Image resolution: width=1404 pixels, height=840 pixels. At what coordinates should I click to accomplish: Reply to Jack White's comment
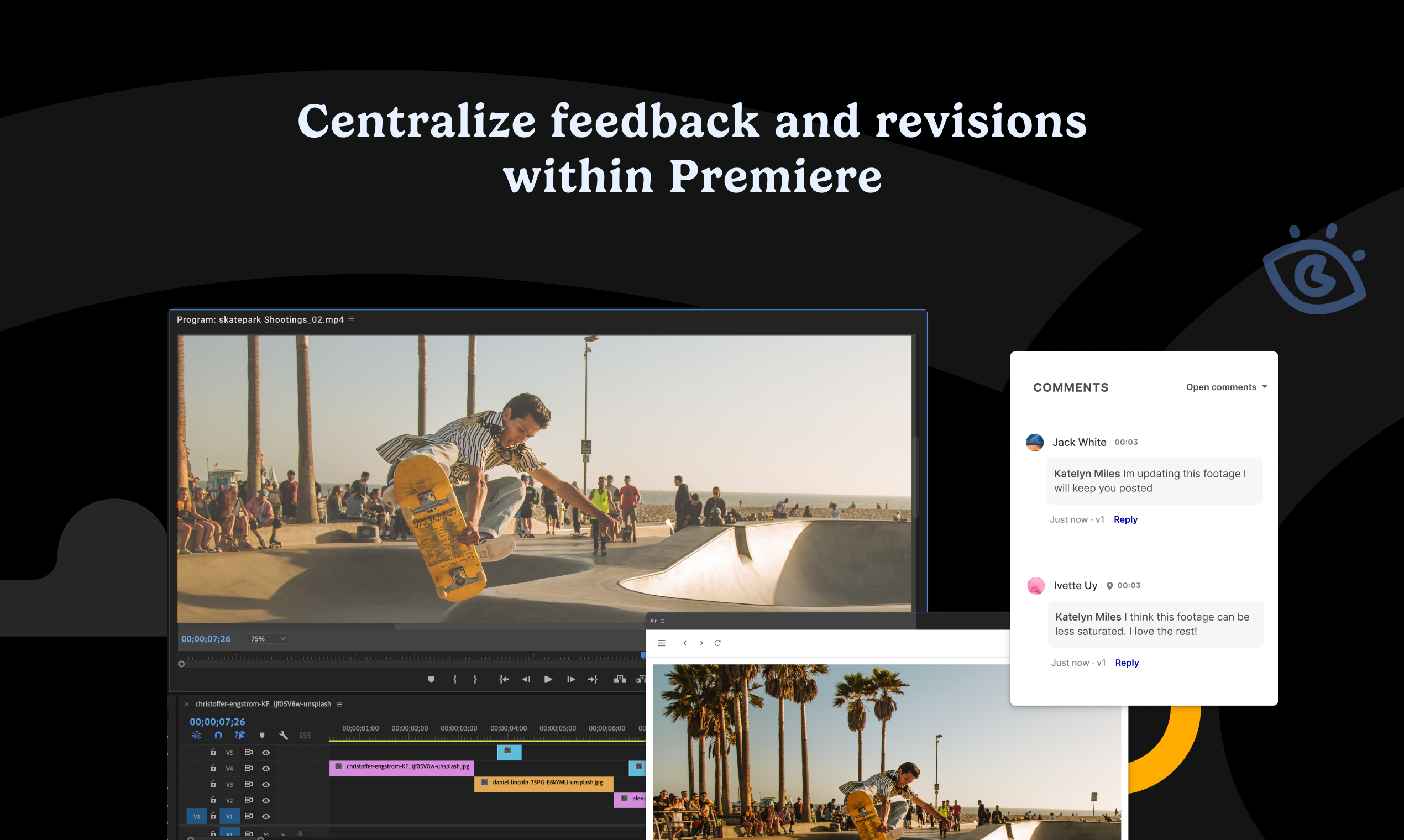(1125, 519)
